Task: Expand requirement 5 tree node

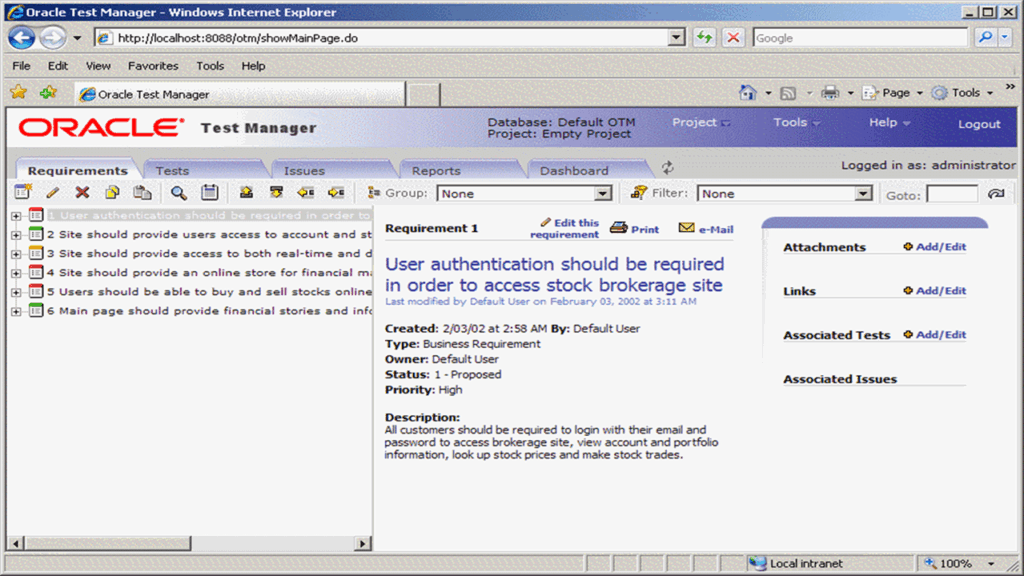Action: click(16, 292)
